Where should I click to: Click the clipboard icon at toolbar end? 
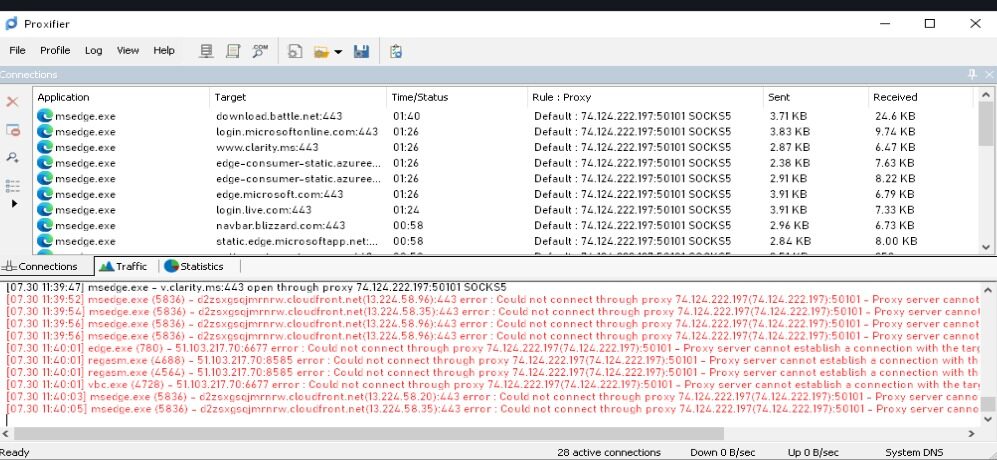(x=396, y=51)
